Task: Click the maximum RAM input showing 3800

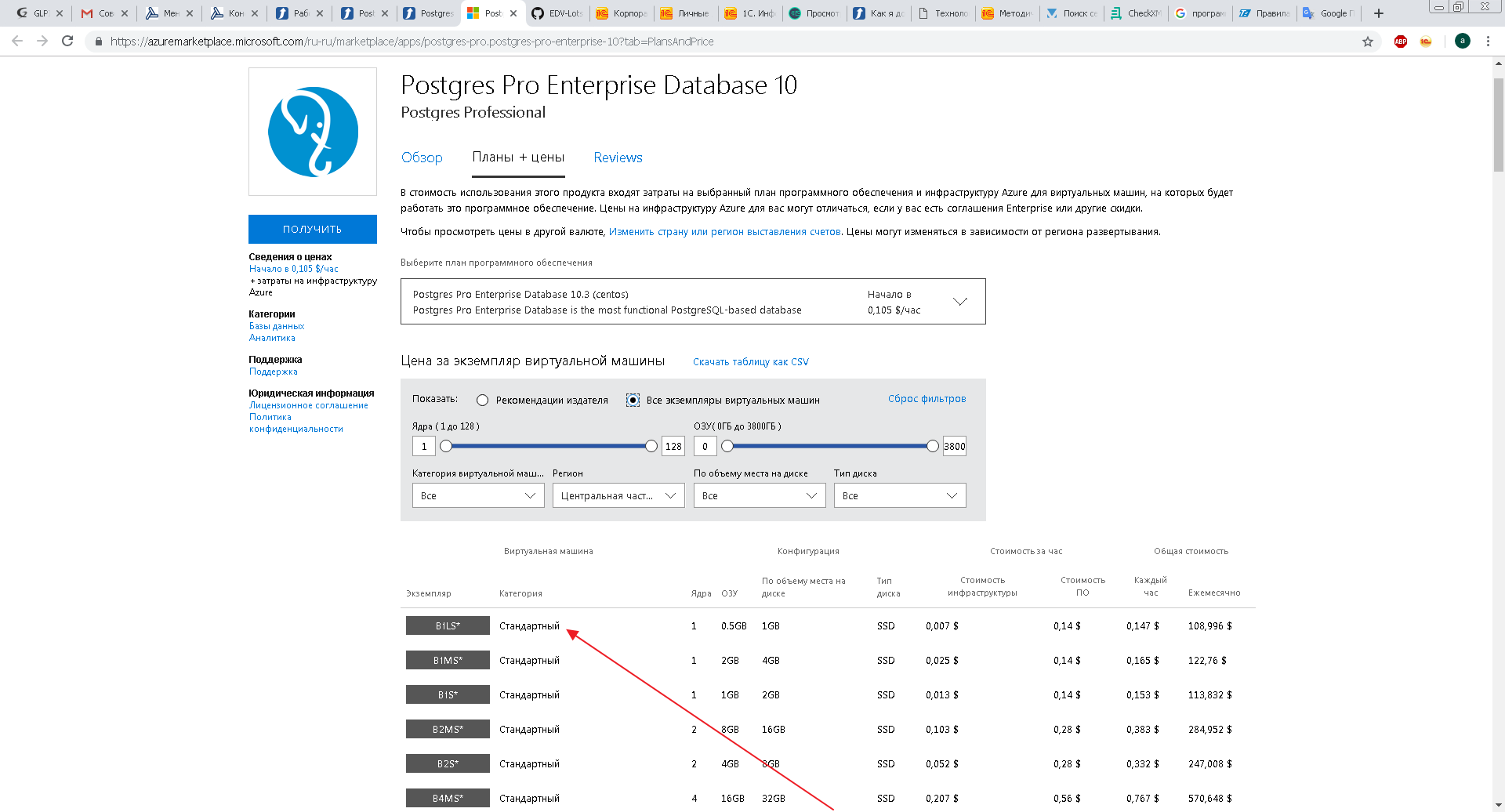Action: tap(955, 447)
